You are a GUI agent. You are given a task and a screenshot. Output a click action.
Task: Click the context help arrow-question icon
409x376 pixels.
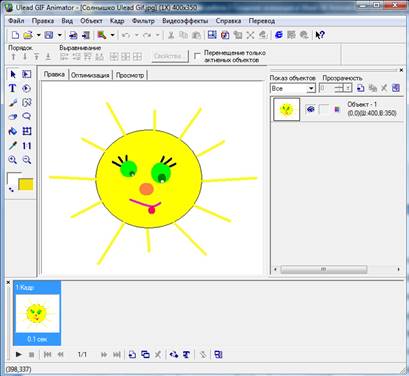(x=320, y=35)
